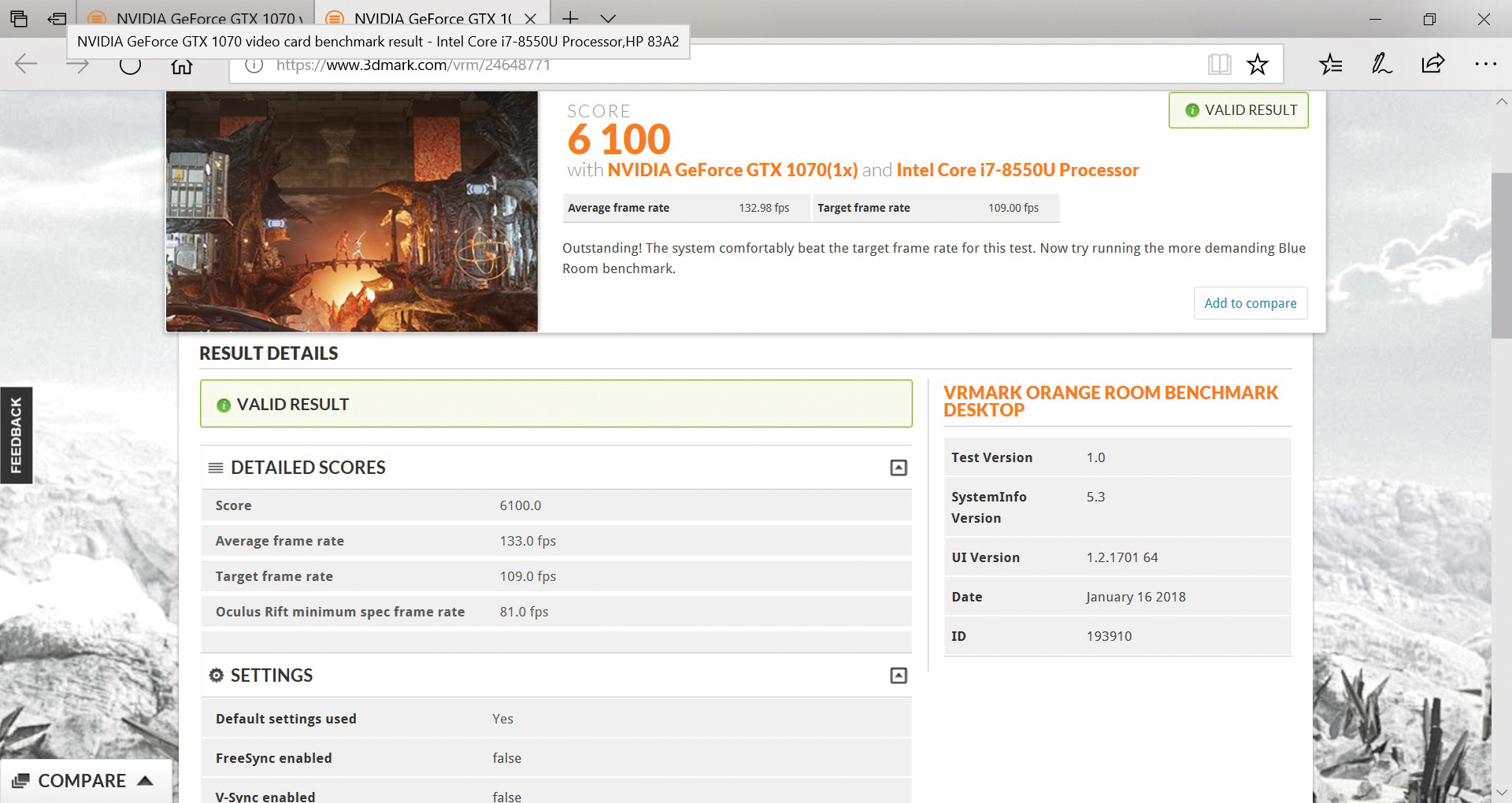The height and width of the screenshot is (803, 1512).
Task: Go back with the back arrow
Action: pos(26,65)
